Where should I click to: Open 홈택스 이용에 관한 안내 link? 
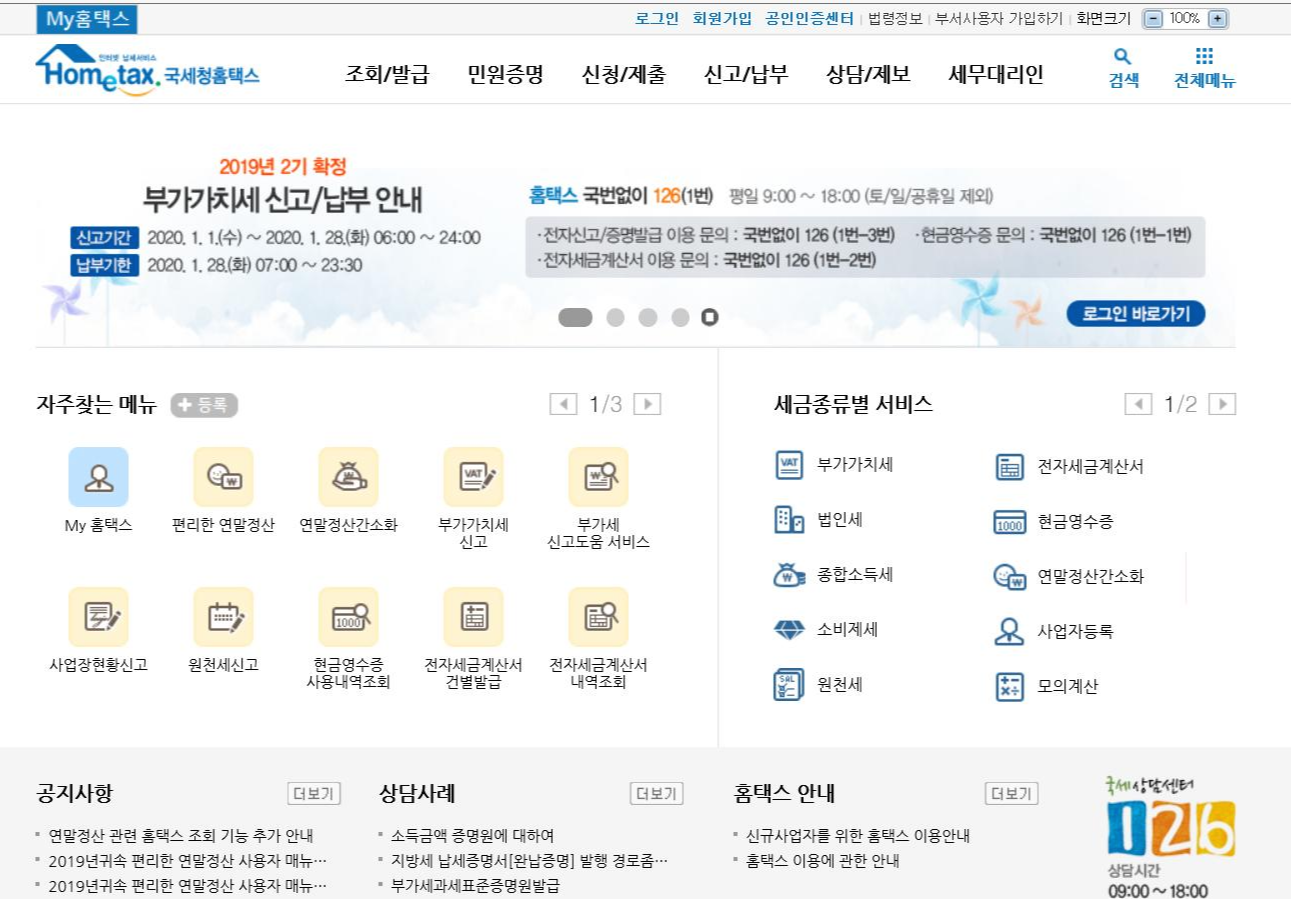822,861
